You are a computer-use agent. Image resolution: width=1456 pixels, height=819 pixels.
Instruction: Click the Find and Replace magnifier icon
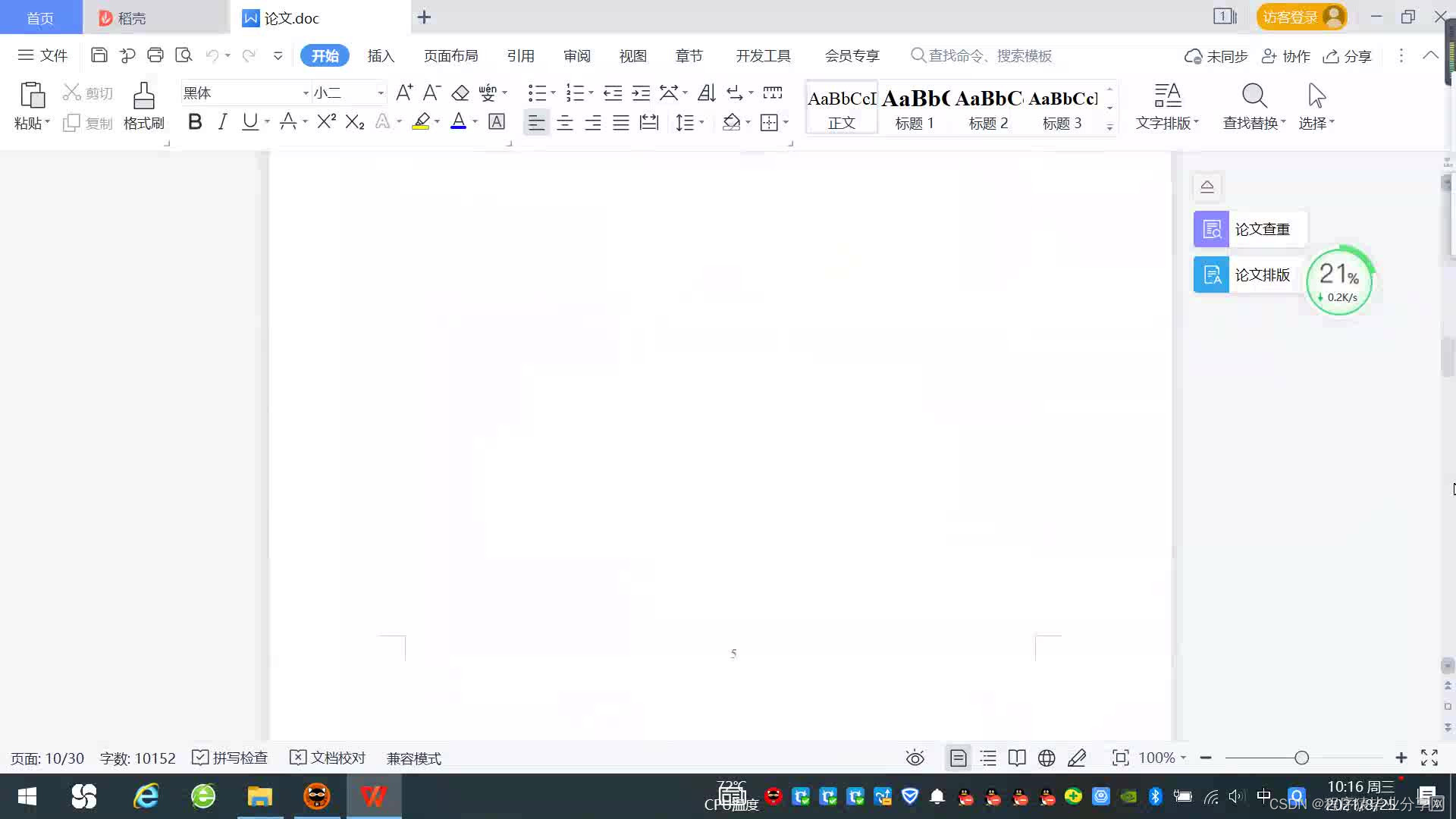tap(1254, 97)
